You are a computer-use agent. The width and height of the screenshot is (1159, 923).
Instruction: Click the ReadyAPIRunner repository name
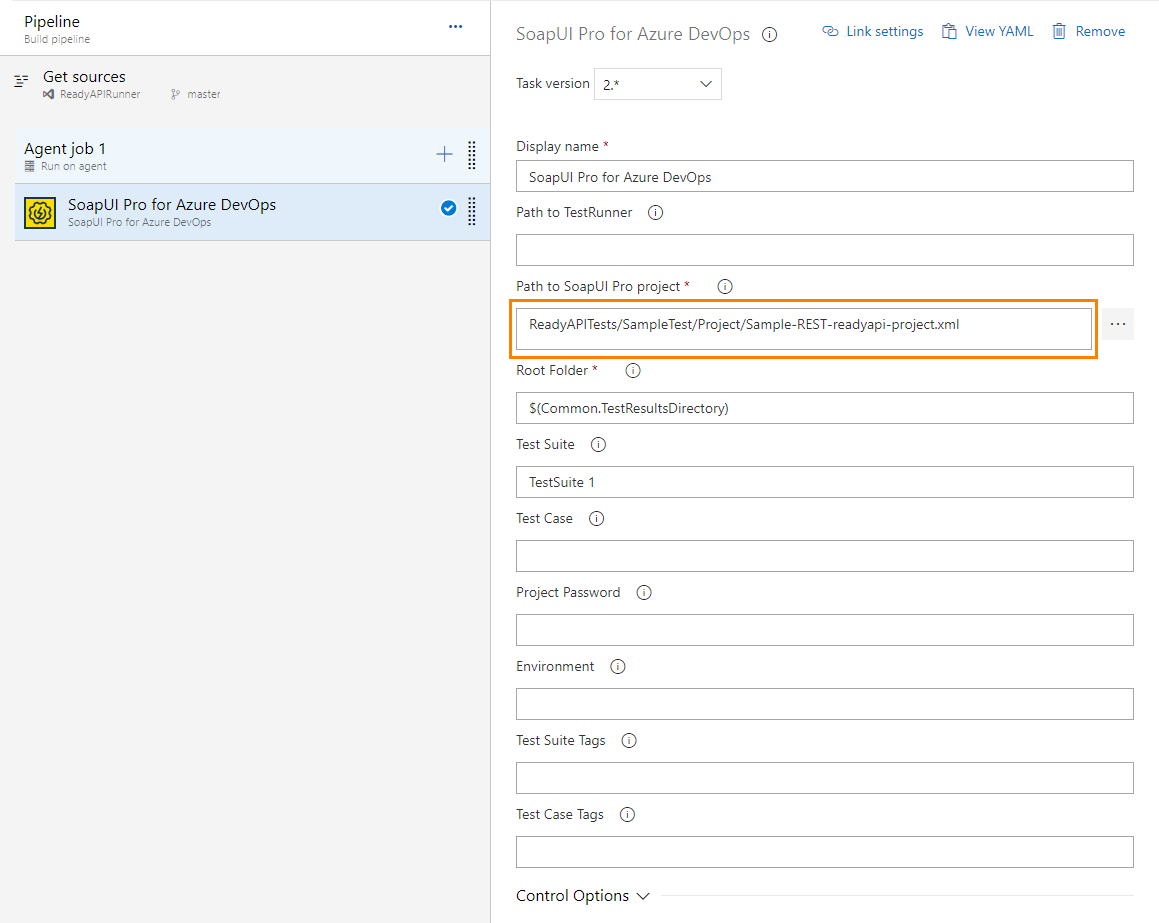pos(100,95)
